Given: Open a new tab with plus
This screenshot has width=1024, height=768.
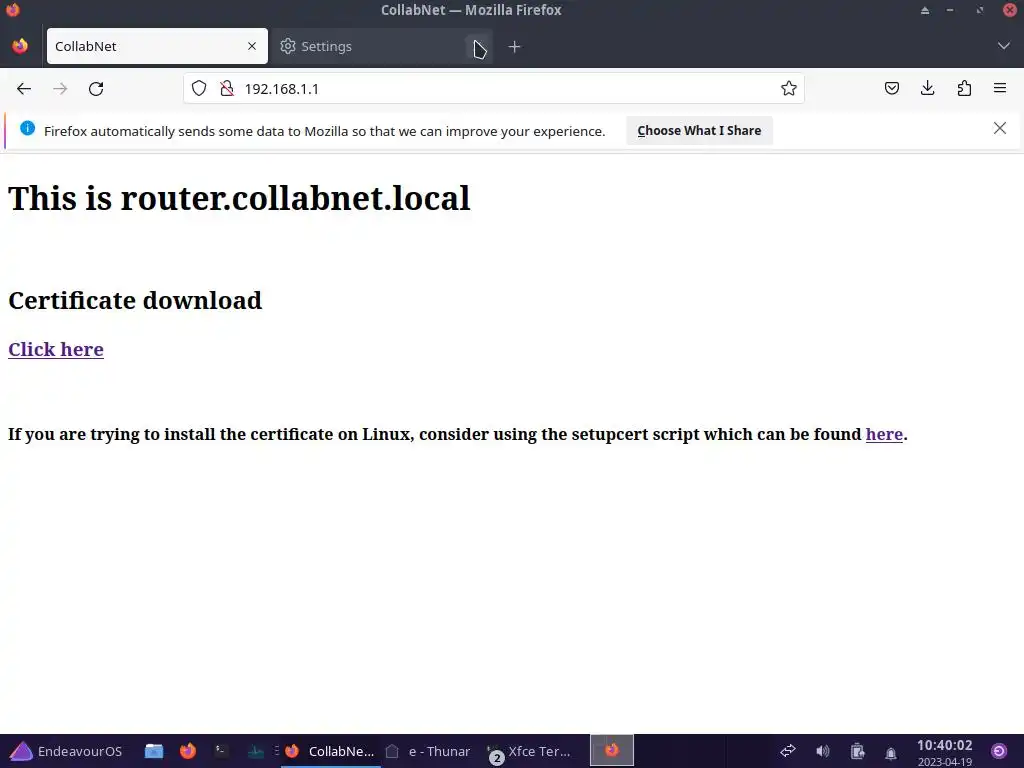Looking at the screenshot, I should [x=515, y=47].
